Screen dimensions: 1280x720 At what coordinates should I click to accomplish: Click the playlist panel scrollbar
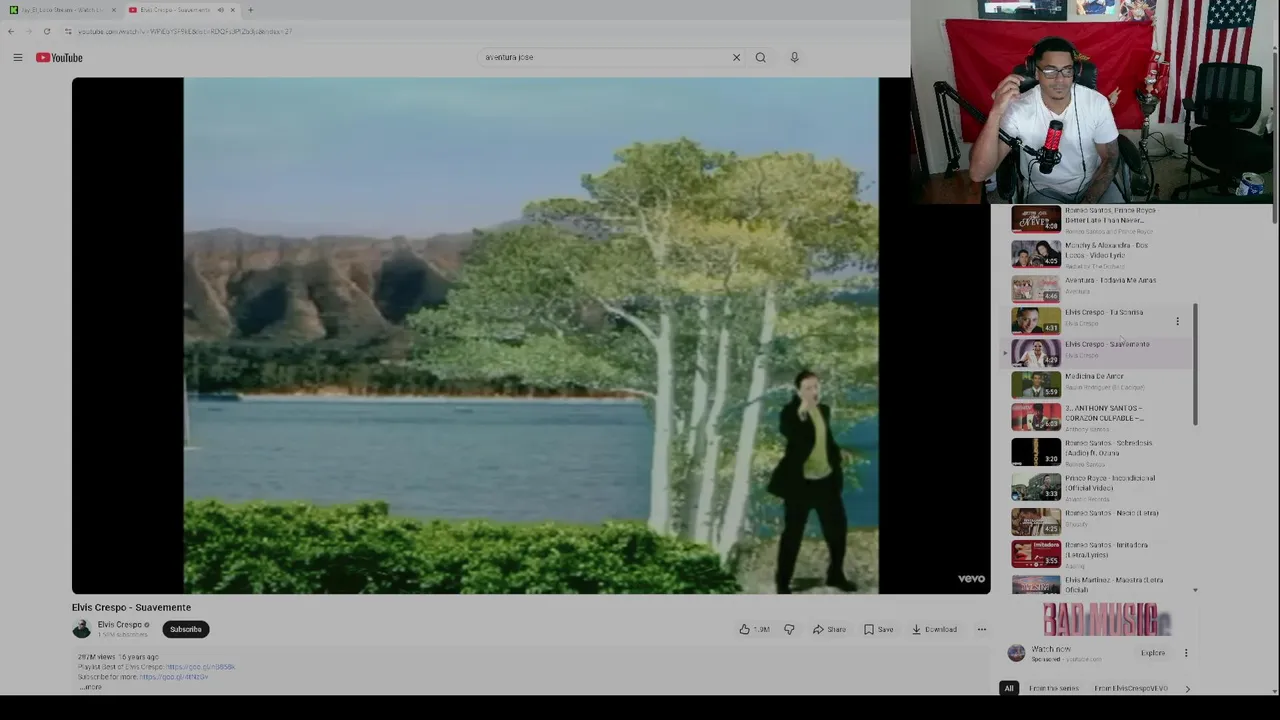pyautogui.click(x=1195, y=366)
